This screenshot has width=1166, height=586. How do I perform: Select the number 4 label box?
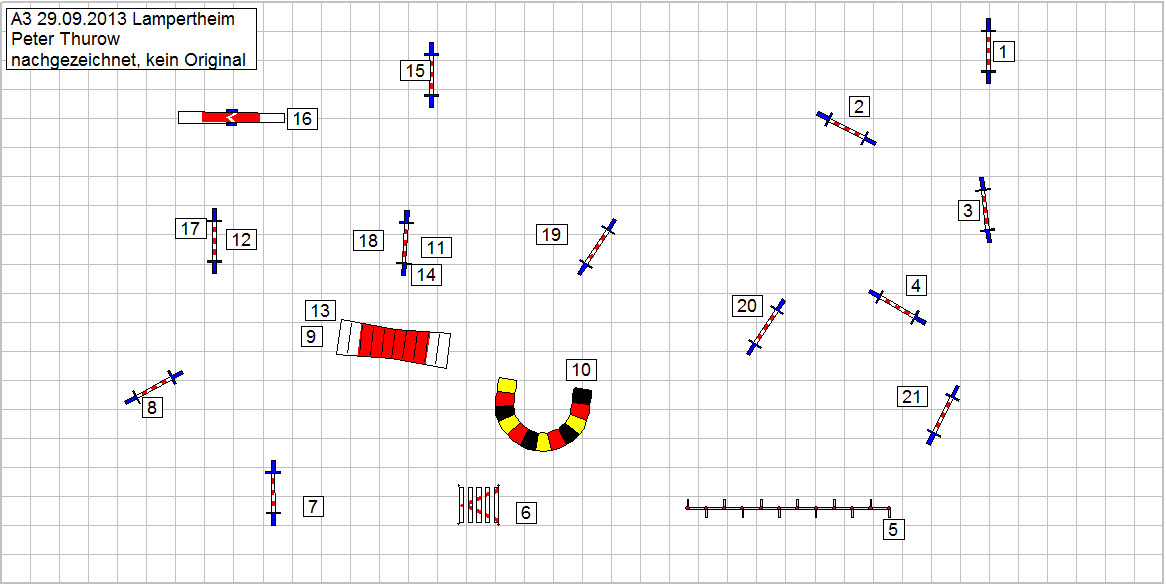click(x=916, y=286)
